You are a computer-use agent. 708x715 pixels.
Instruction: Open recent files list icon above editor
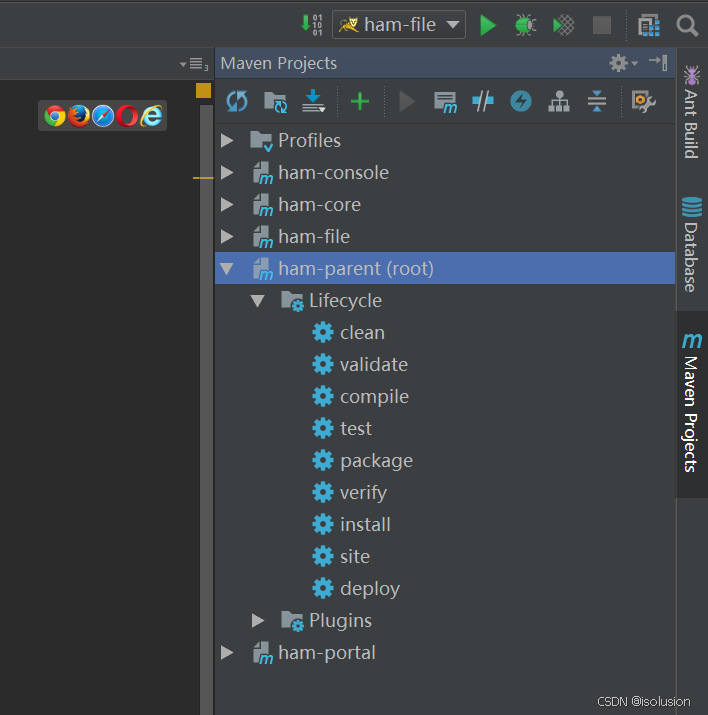pos(195,64)
